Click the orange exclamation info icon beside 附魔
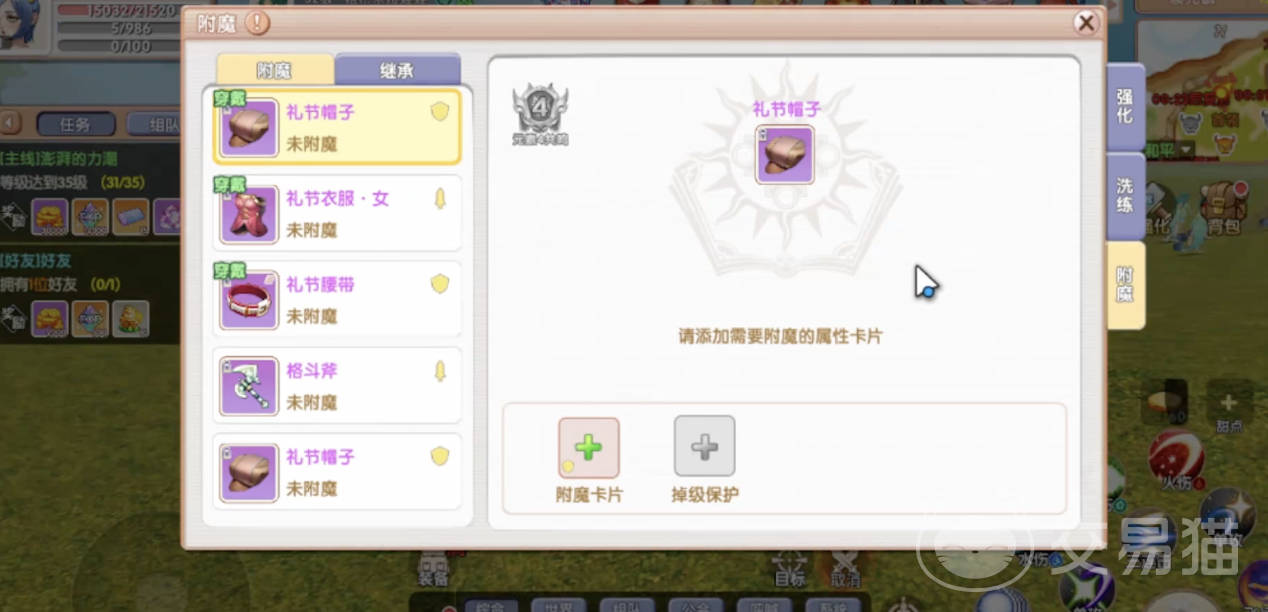1268x612 pixels. 257,23
